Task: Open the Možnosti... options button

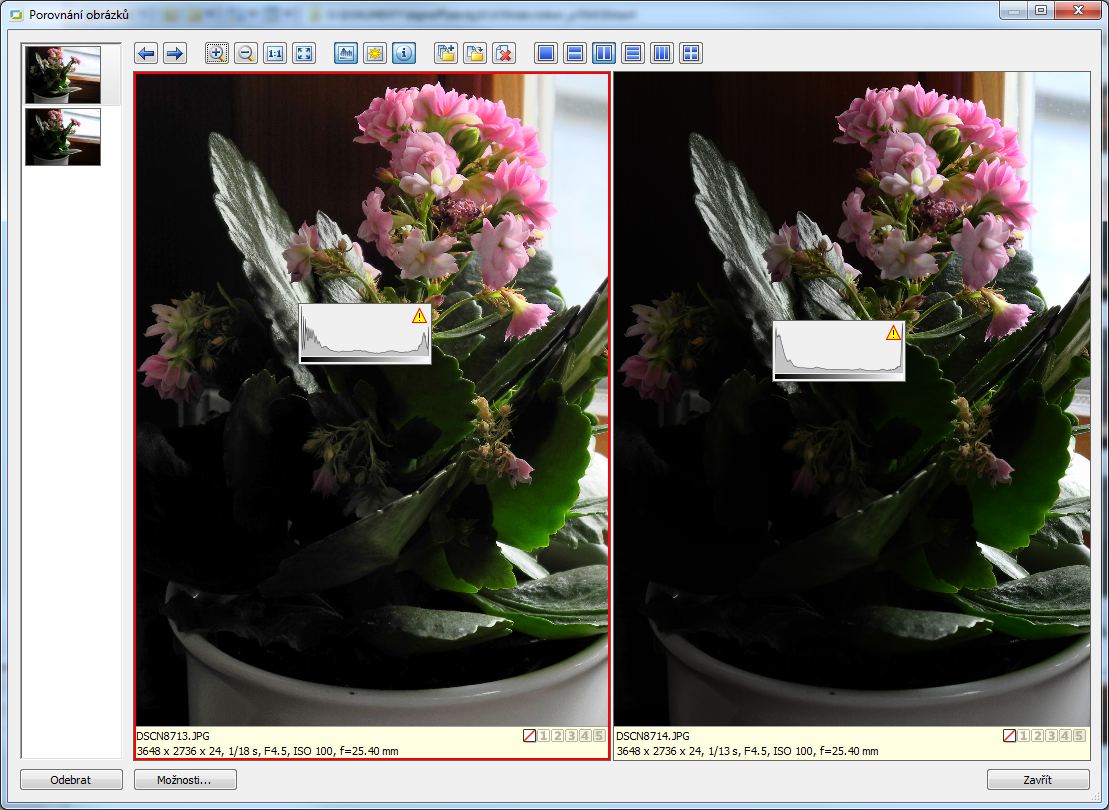Action: pyautogui.click(x=185, y=780)
